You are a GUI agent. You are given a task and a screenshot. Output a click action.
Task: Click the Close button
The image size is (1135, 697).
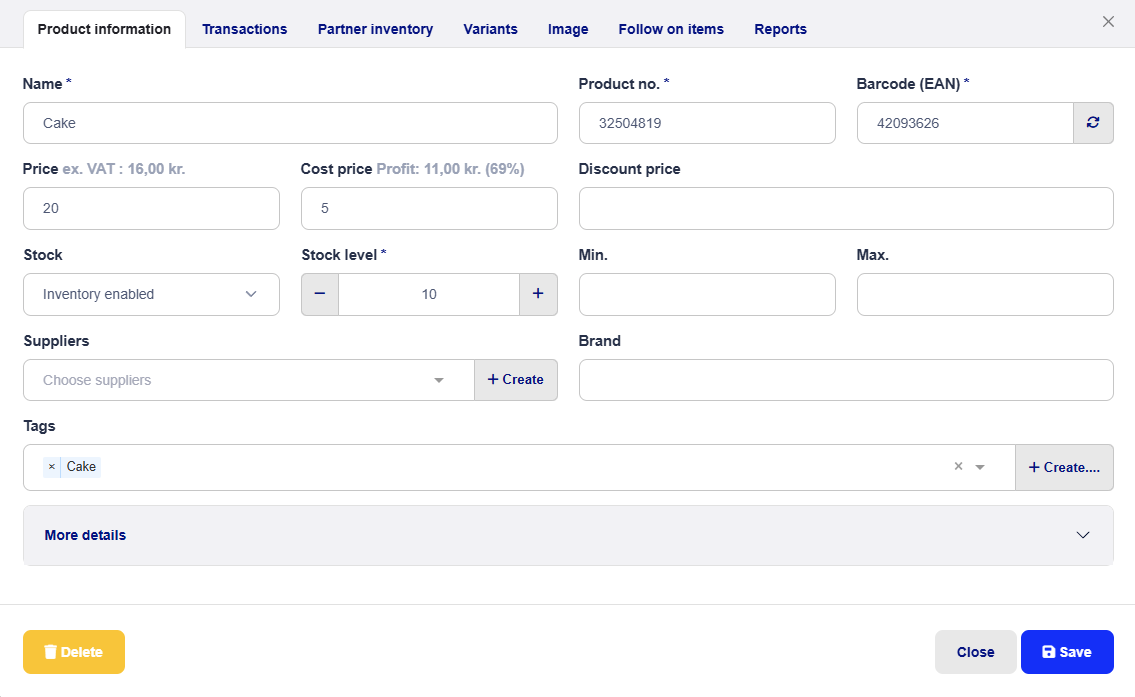[x=976, y=652]
